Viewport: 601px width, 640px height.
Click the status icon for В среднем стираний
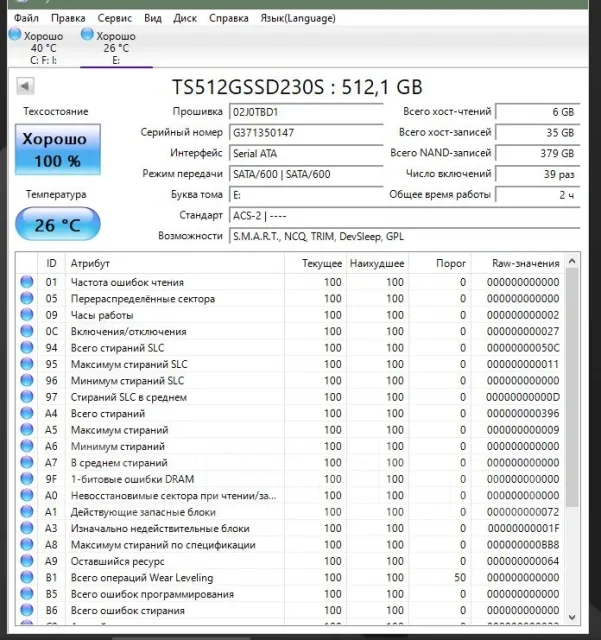point(27,462)
